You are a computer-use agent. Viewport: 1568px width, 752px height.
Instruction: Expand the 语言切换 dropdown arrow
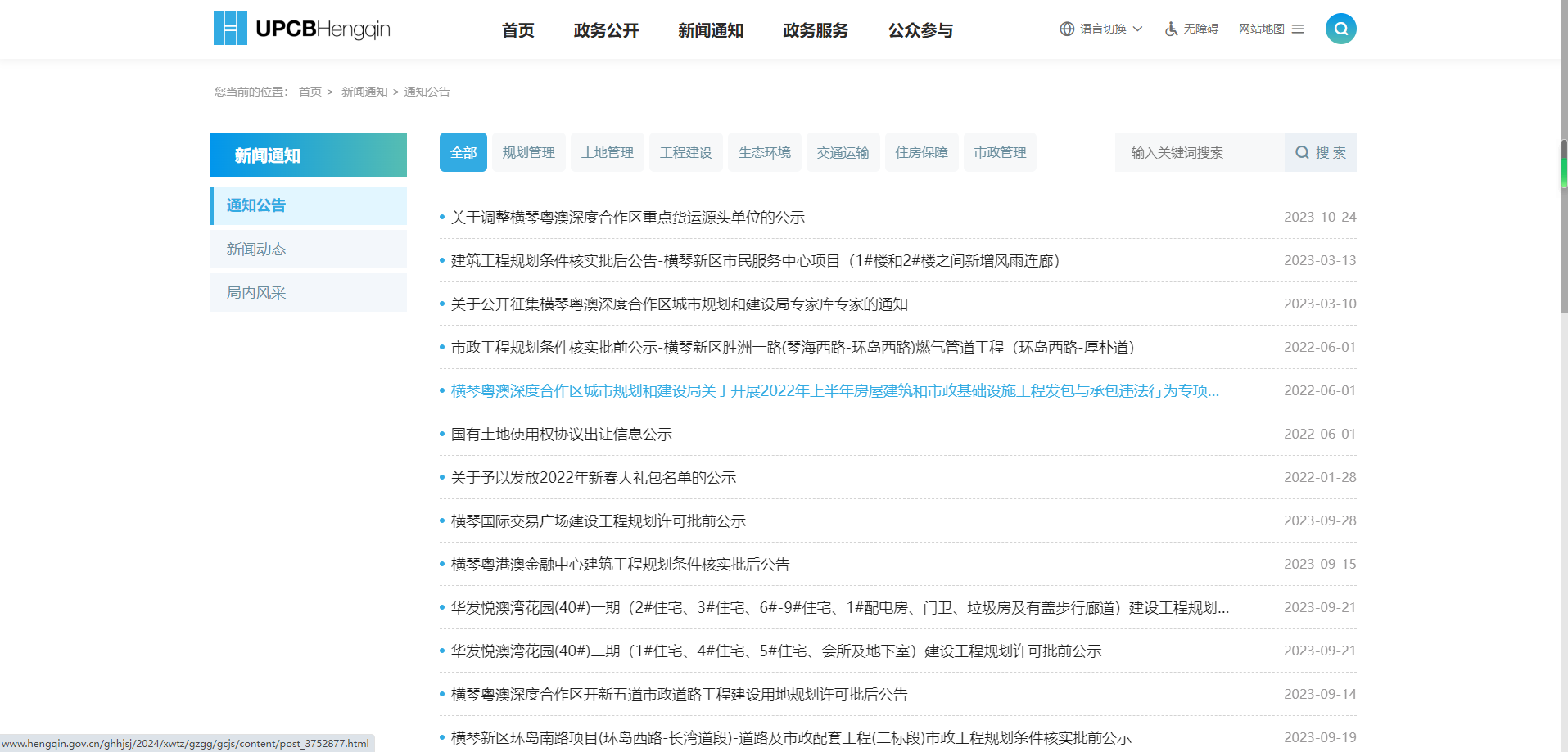pos(1137,29)
